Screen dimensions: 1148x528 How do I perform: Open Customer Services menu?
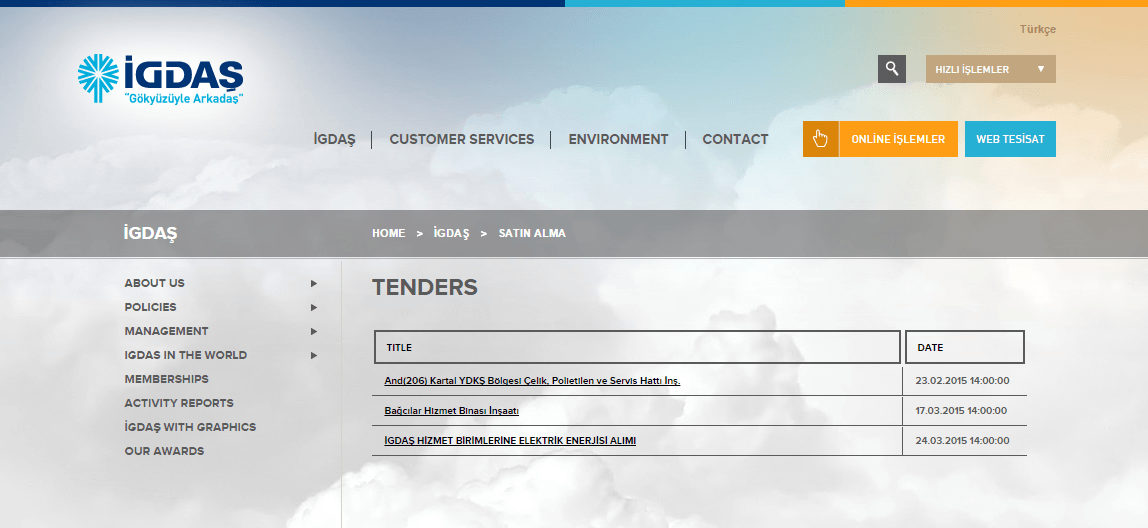tap(462, 139)
